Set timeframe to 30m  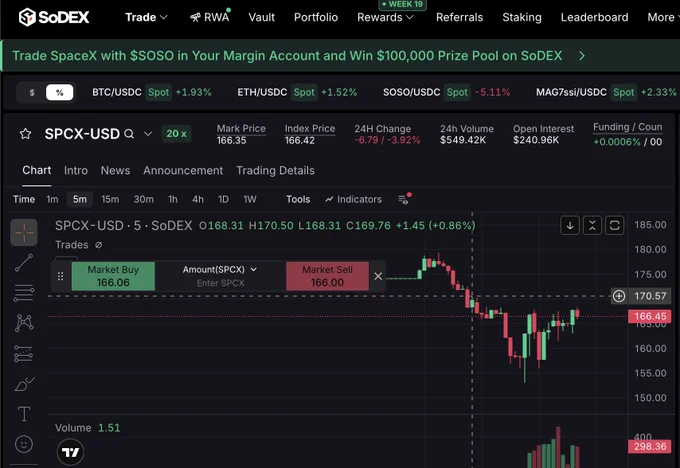144,199
